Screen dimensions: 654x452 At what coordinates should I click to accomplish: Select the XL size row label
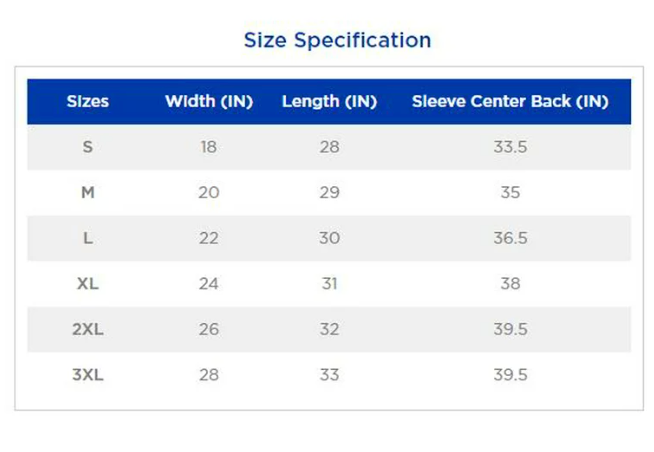coord(88,283)
